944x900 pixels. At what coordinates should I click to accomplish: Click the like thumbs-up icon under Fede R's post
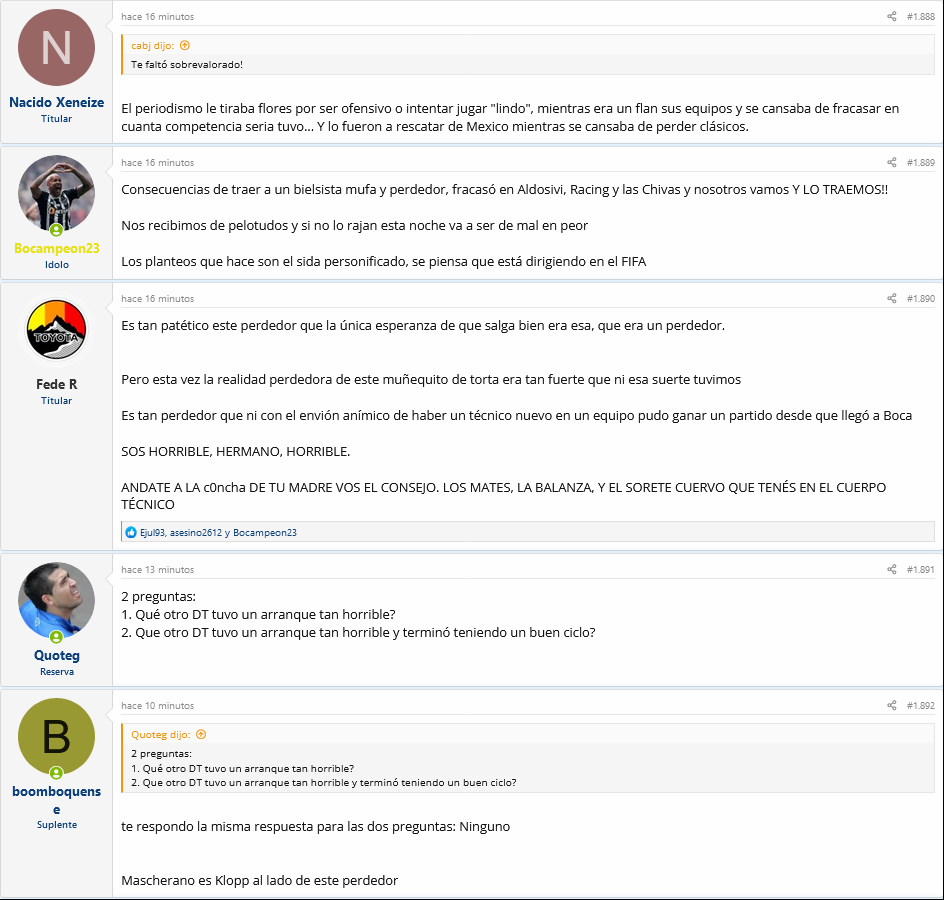click(x=131, y=532)
